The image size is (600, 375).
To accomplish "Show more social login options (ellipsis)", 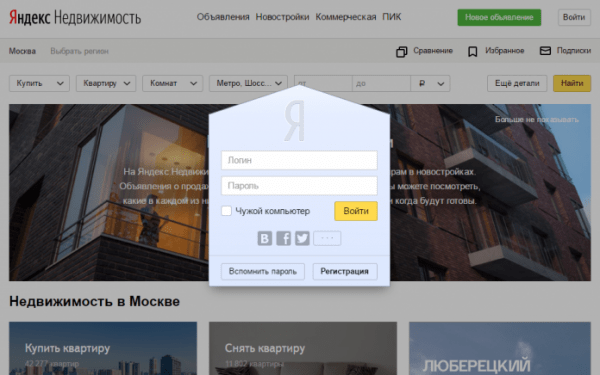I will (327, 238).
